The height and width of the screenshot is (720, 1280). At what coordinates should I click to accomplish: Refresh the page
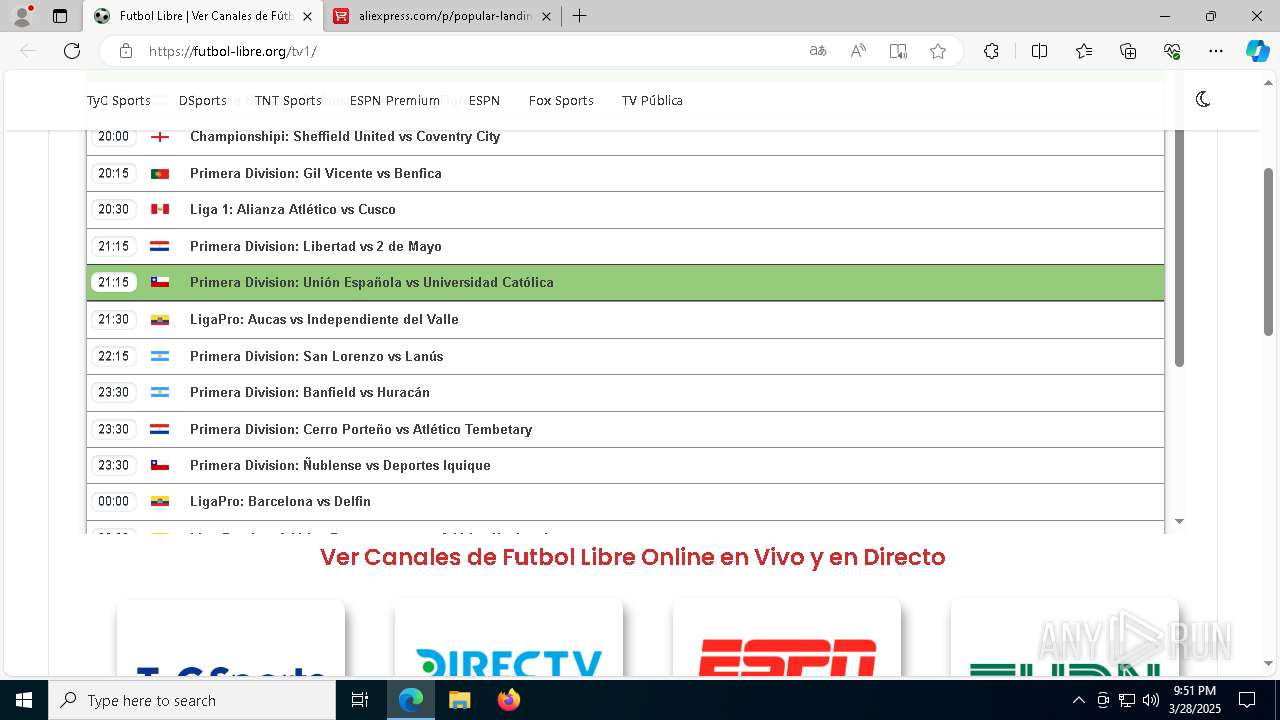click(x=72, y=51)
